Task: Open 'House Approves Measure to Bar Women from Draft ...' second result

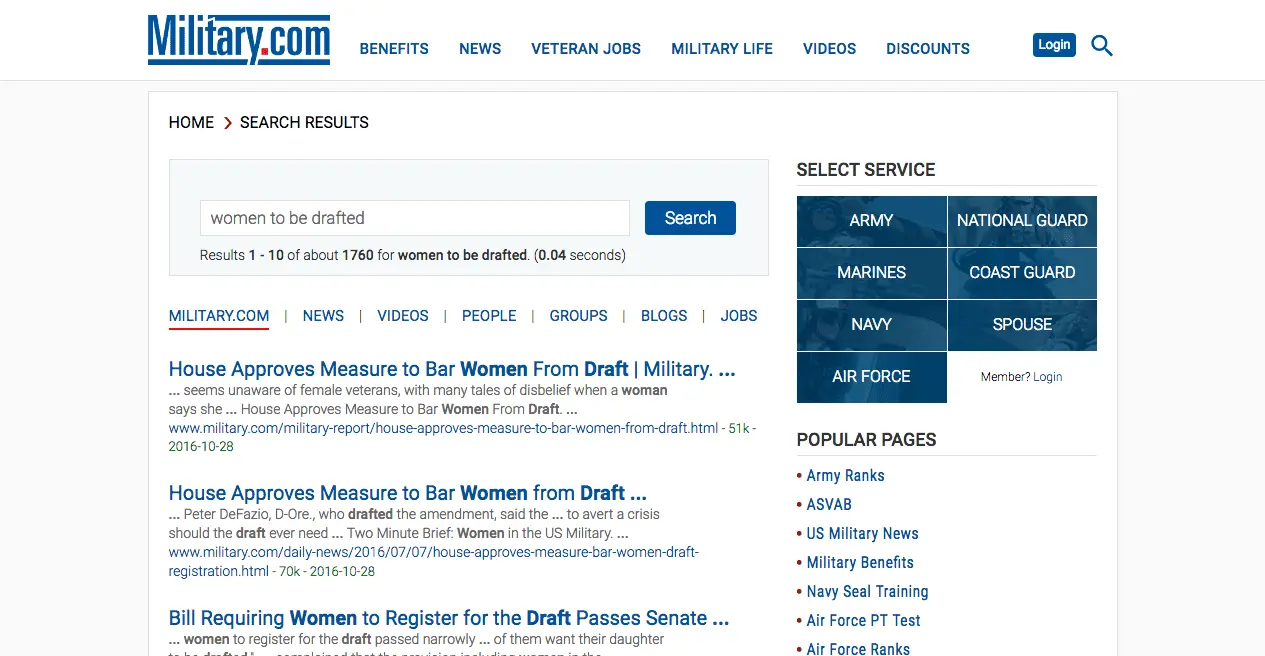Action: (408, 493)
